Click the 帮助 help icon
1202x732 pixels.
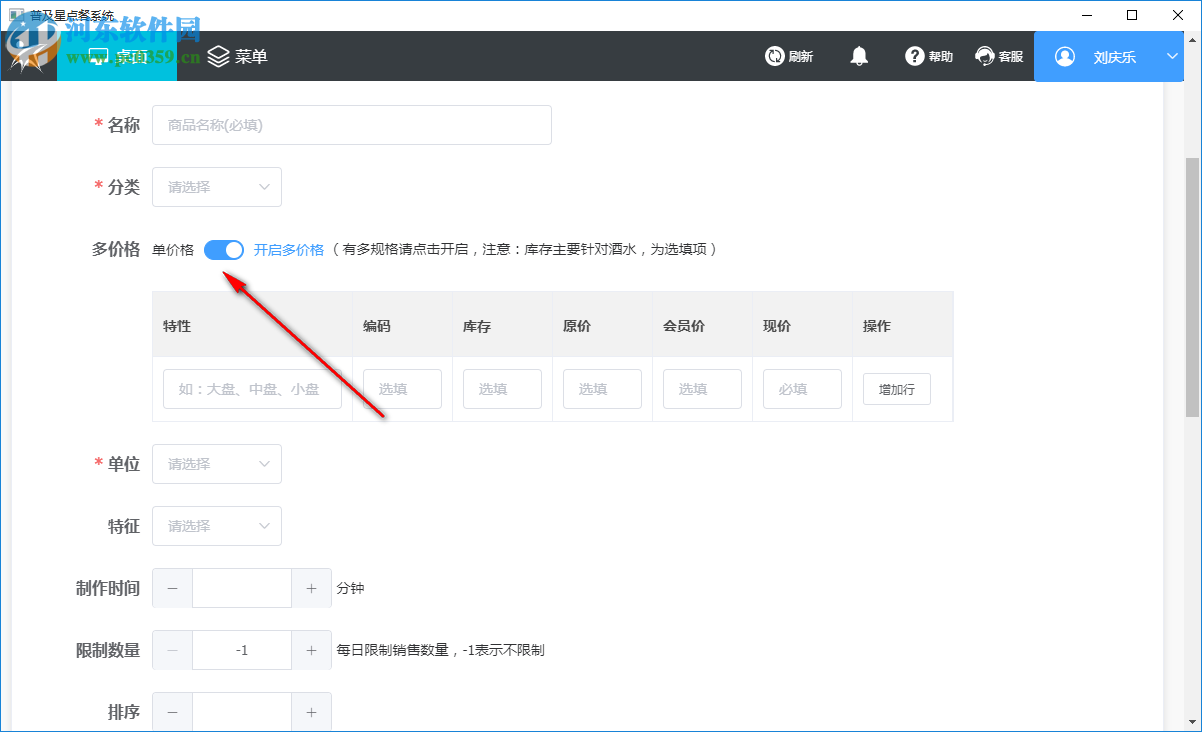point(913,56)
